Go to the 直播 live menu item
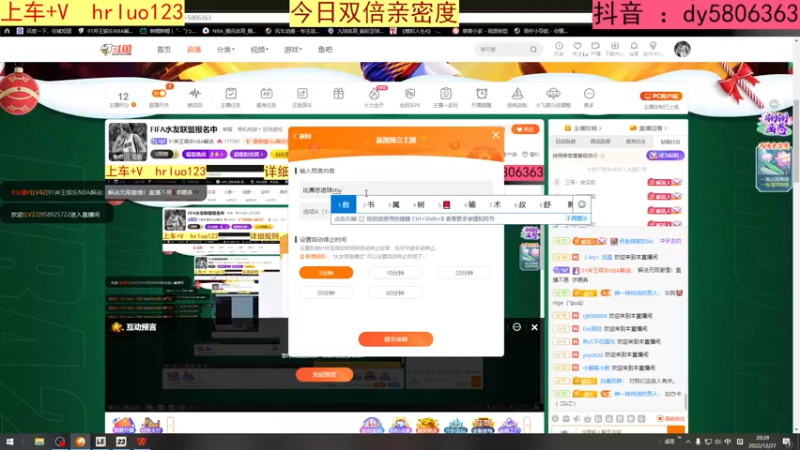Image resolution: width=800 pixels, height=450 pixels. pyautogui.click(x=194, y=49)
